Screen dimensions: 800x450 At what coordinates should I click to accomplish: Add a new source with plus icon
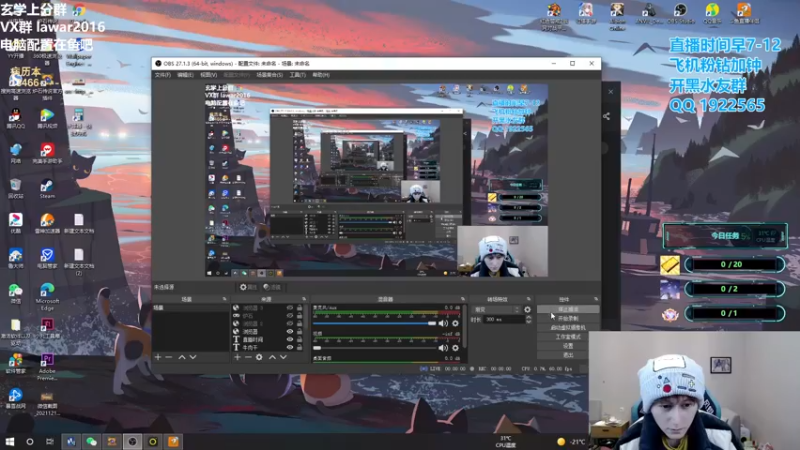pyautogui.click(x=237, y=357)
